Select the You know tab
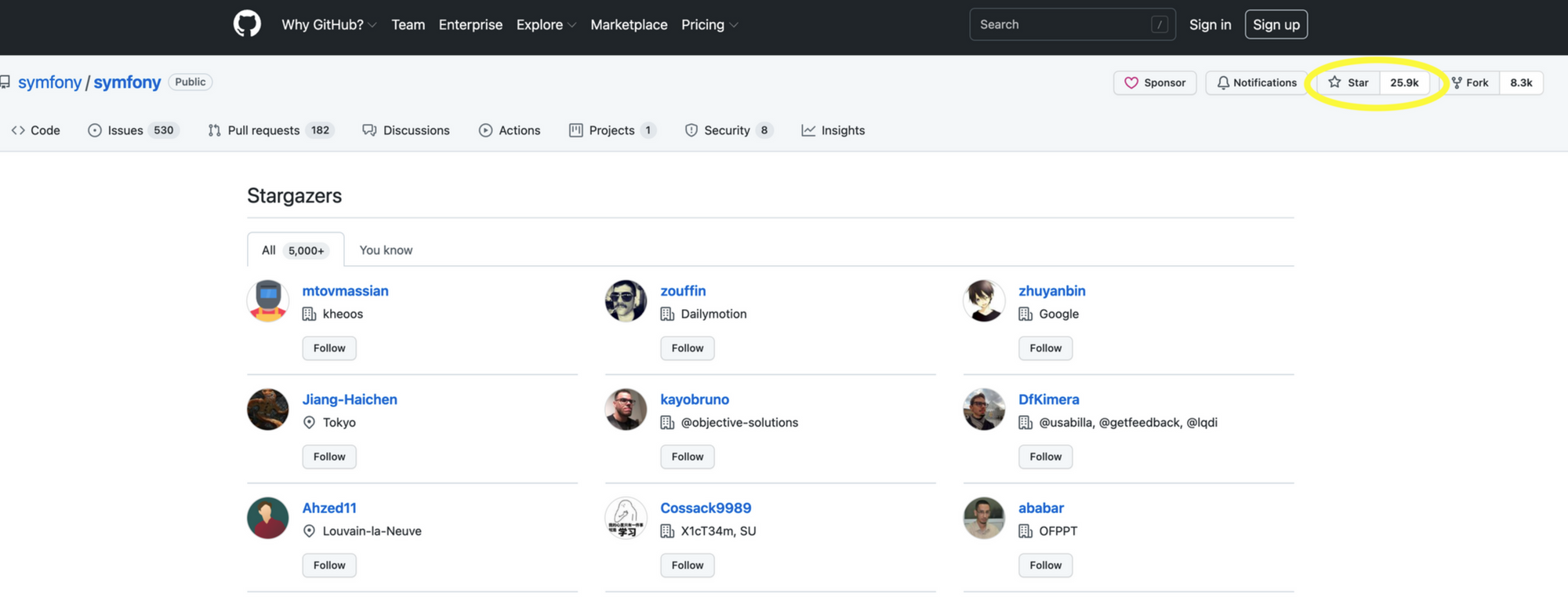 click(386, 250)
